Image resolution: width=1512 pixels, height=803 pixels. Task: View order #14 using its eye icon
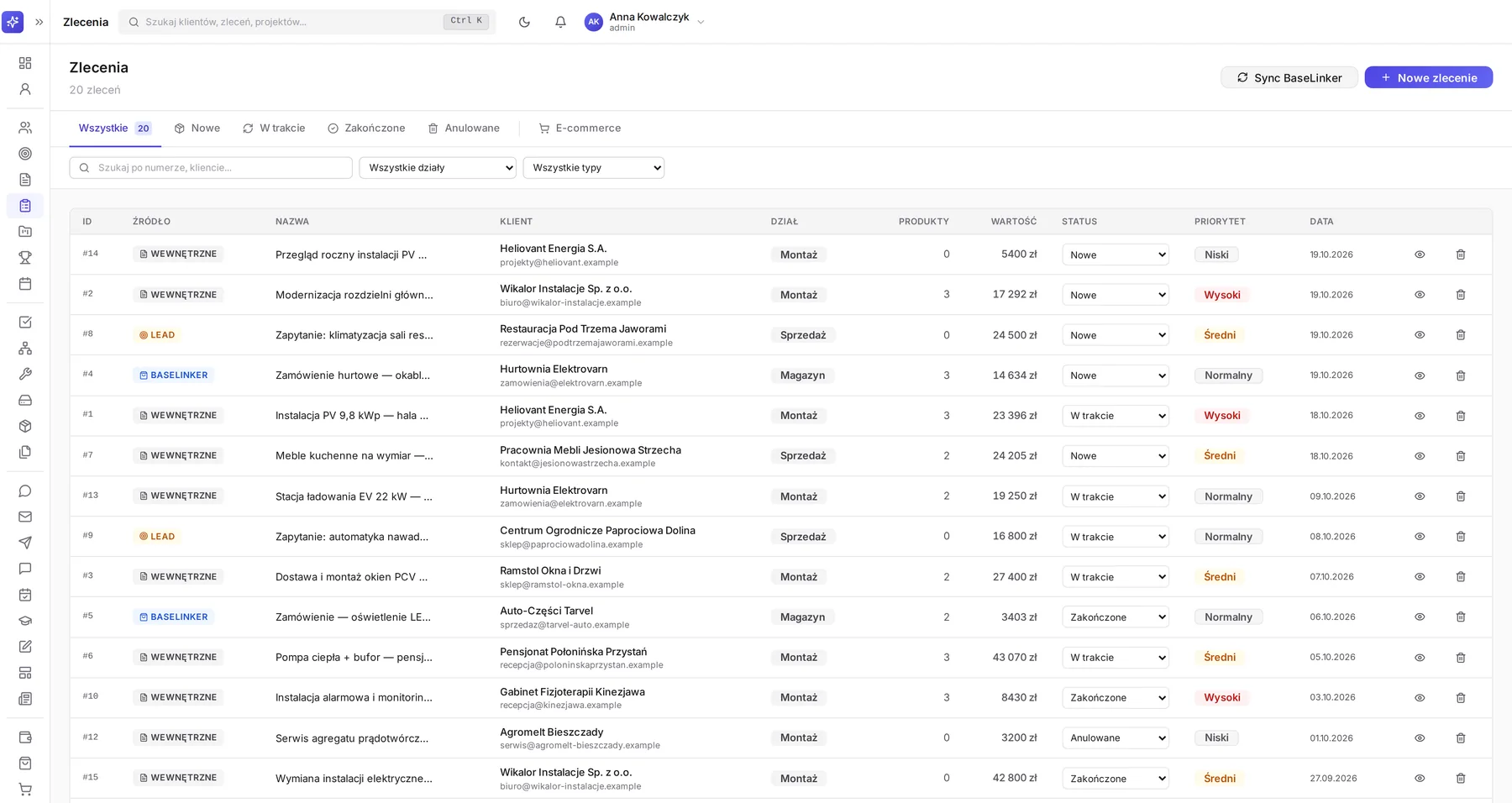[x=1420, y=255]
